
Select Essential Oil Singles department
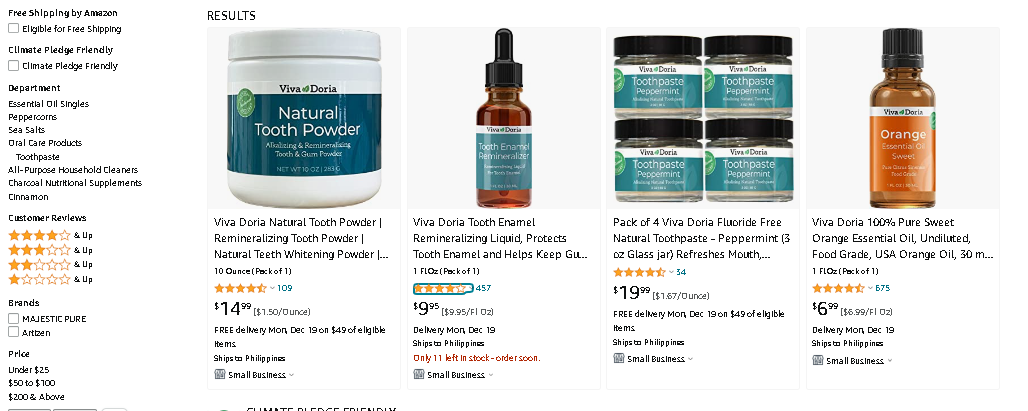click(x=49, y=104)
